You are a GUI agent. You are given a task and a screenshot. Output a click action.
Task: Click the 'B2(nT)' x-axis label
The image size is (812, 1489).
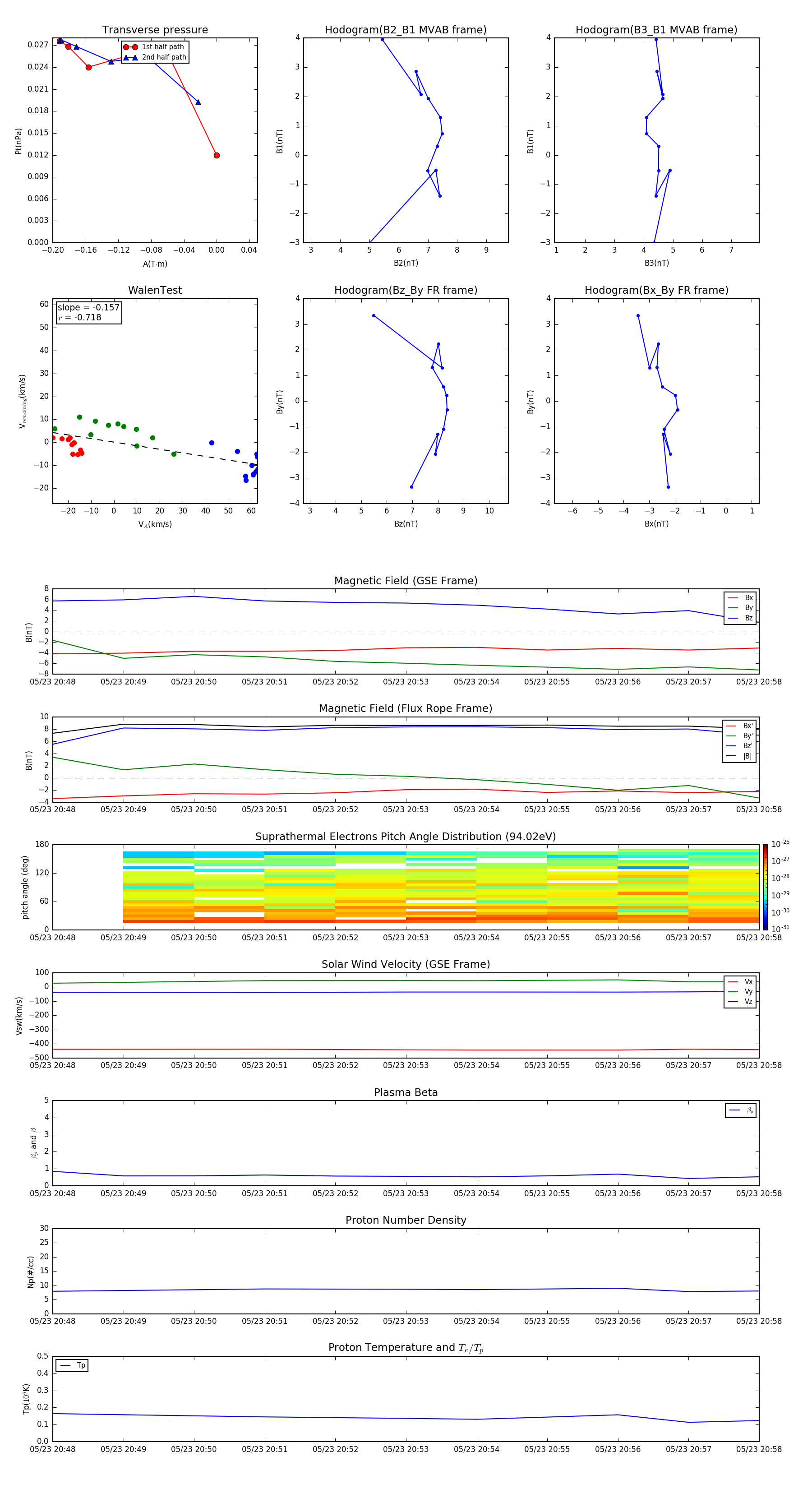point(406,263)
